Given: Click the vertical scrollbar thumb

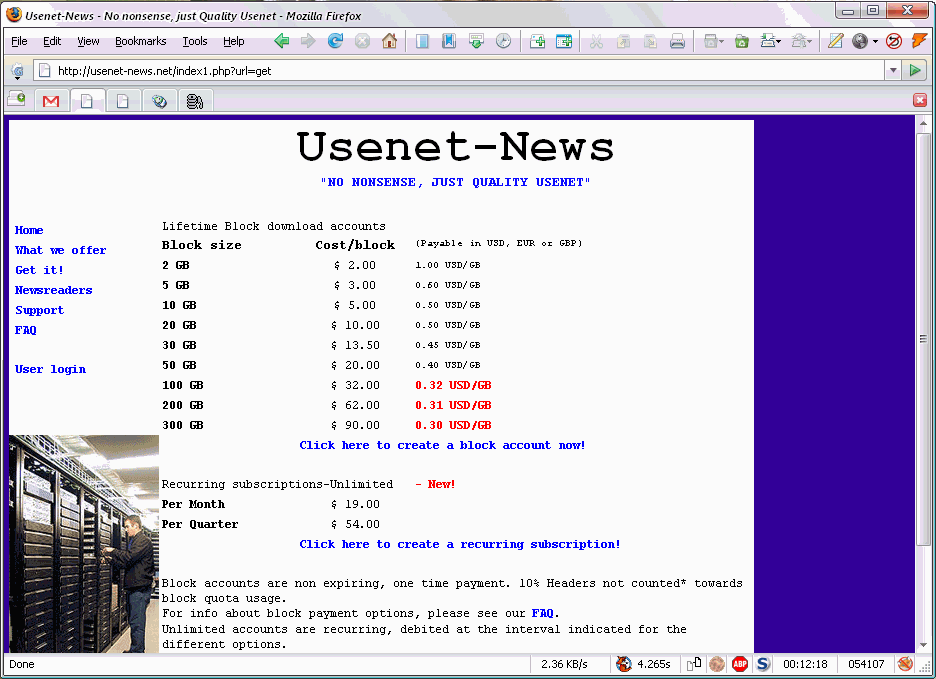Looking at the screenshot, I should tap(923, 339).
